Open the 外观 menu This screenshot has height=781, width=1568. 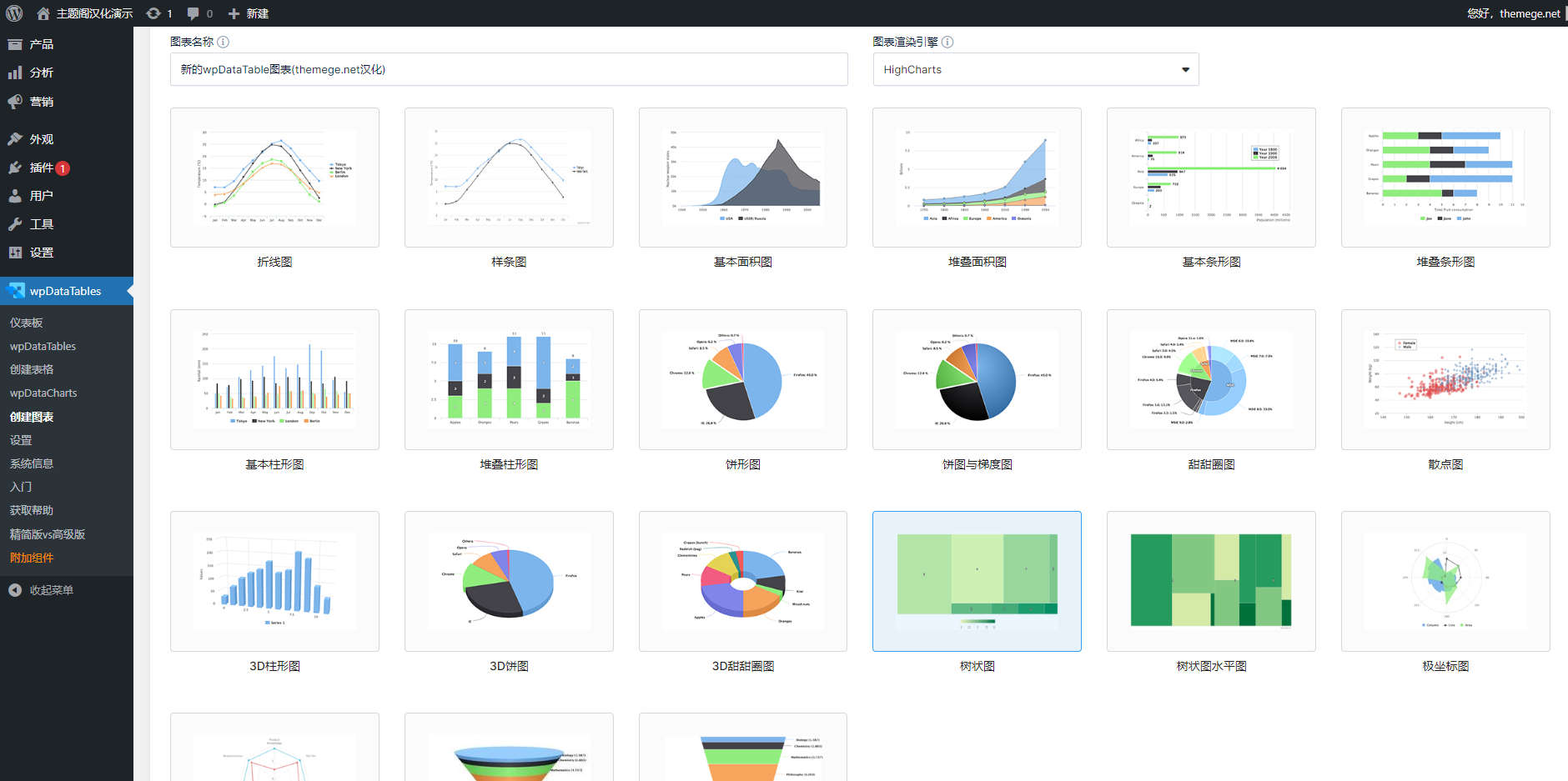click(67, 139)
